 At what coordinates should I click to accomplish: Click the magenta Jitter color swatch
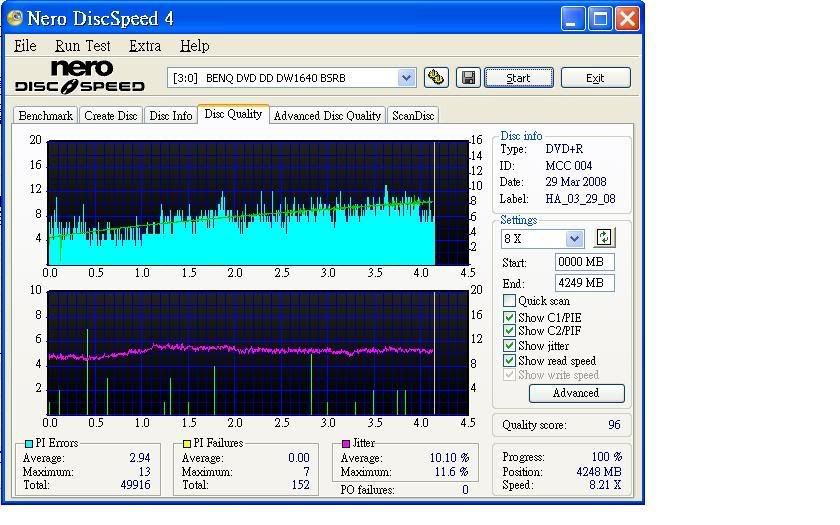click(x=346, y=444)
